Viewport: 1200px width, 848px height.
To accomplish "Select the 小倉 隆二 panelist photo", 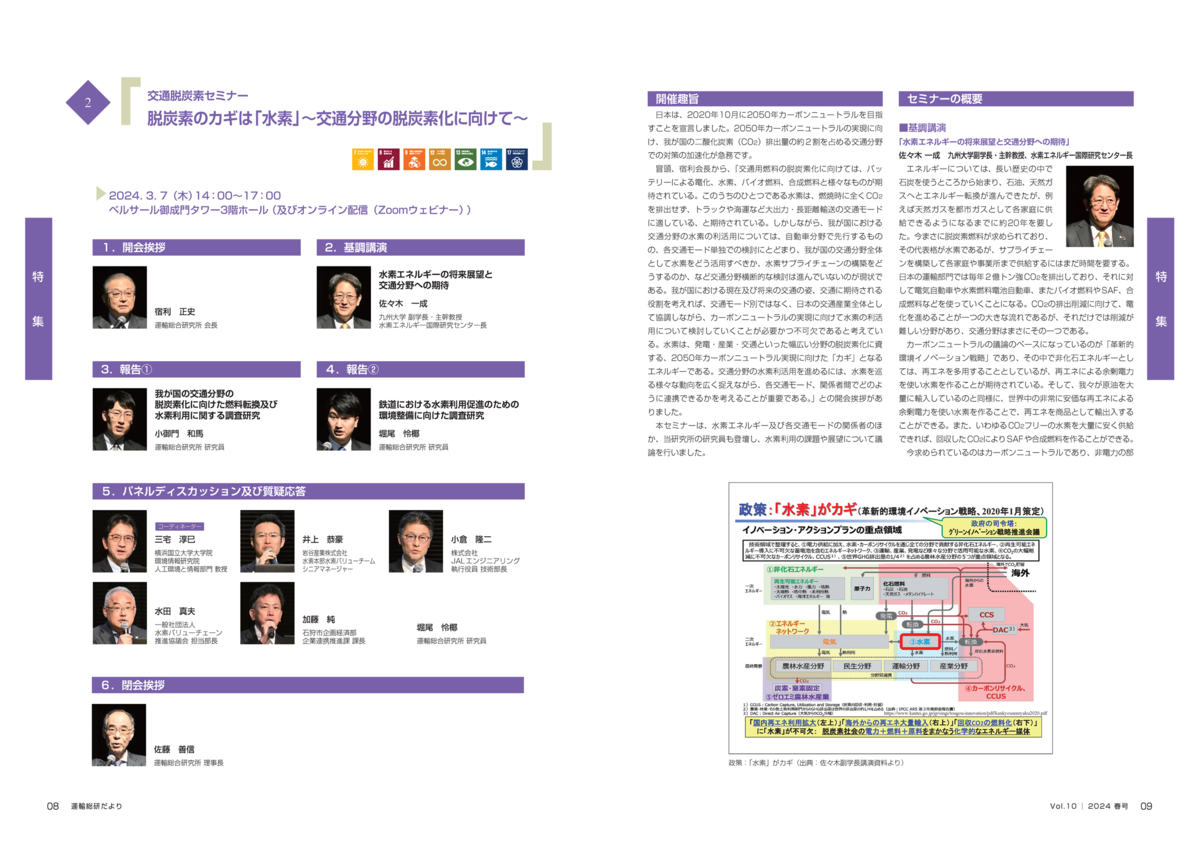I will tap(415, 542).
